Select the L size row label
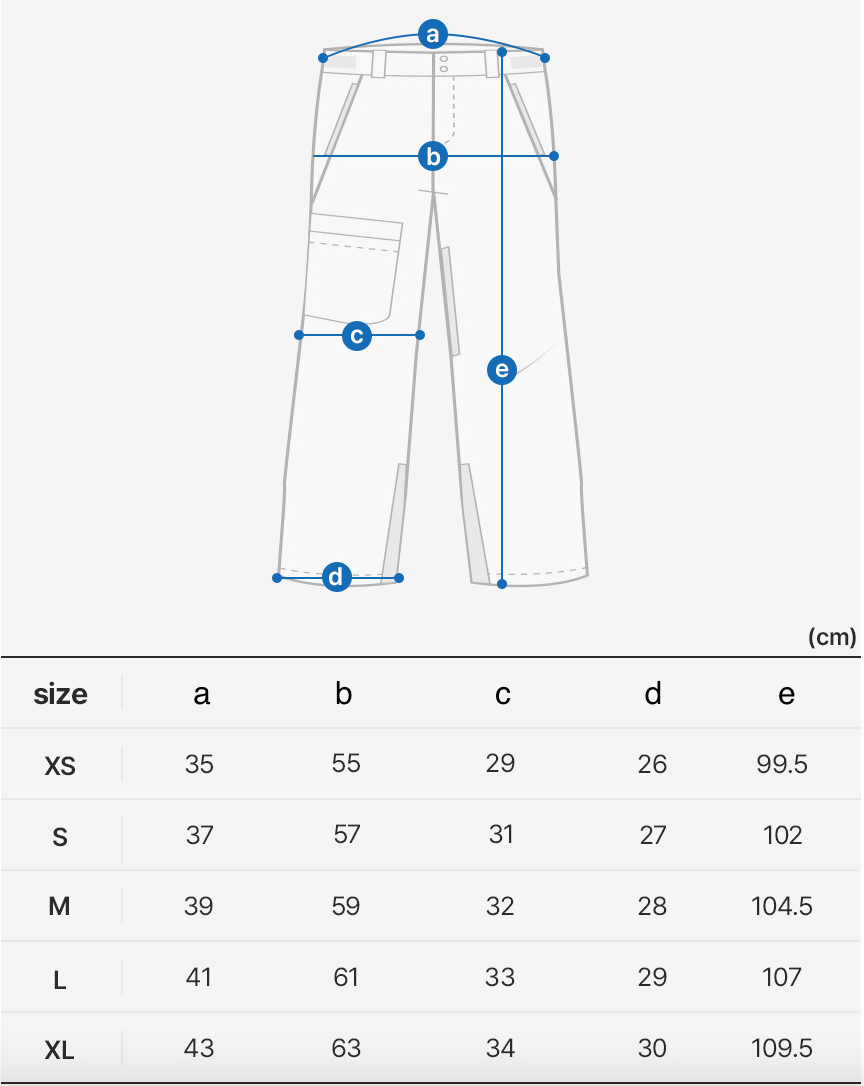This screenshot has height=1086, width=864. coord(60,979)
